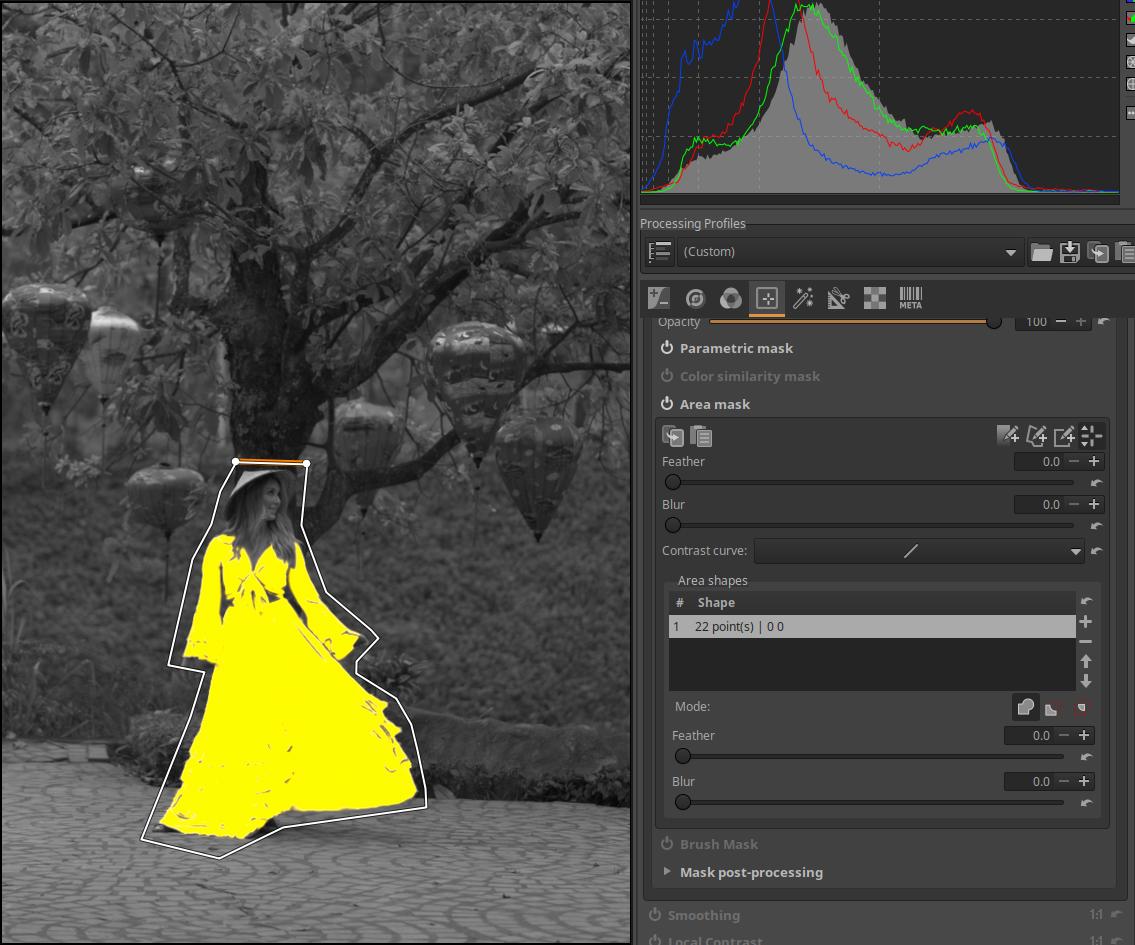Screen dimensions: 1135x945
Task: Click the add polygon shape icon
Action: (1036, 435)
